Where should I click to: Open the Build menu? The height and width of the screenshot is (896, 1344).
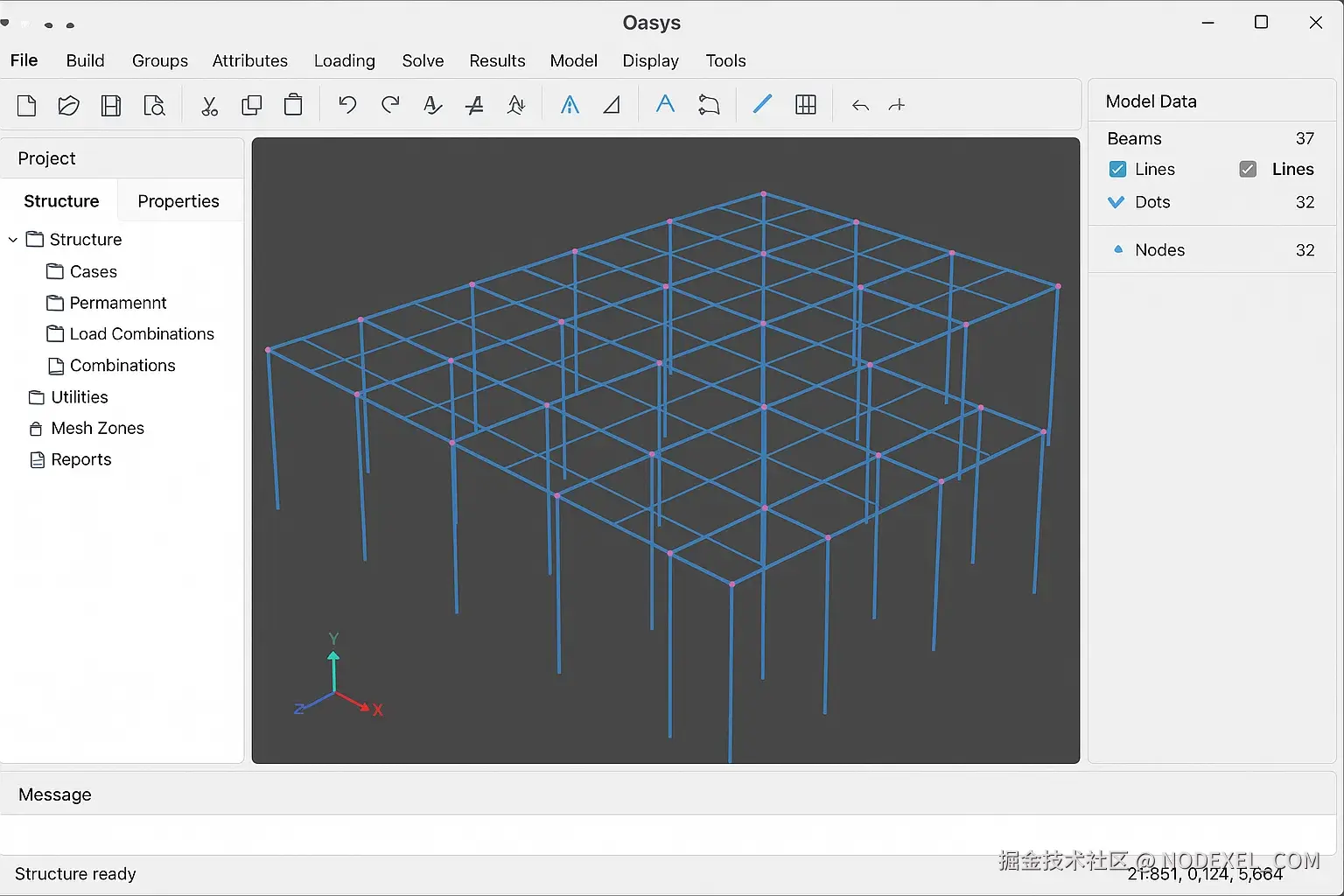86,60
